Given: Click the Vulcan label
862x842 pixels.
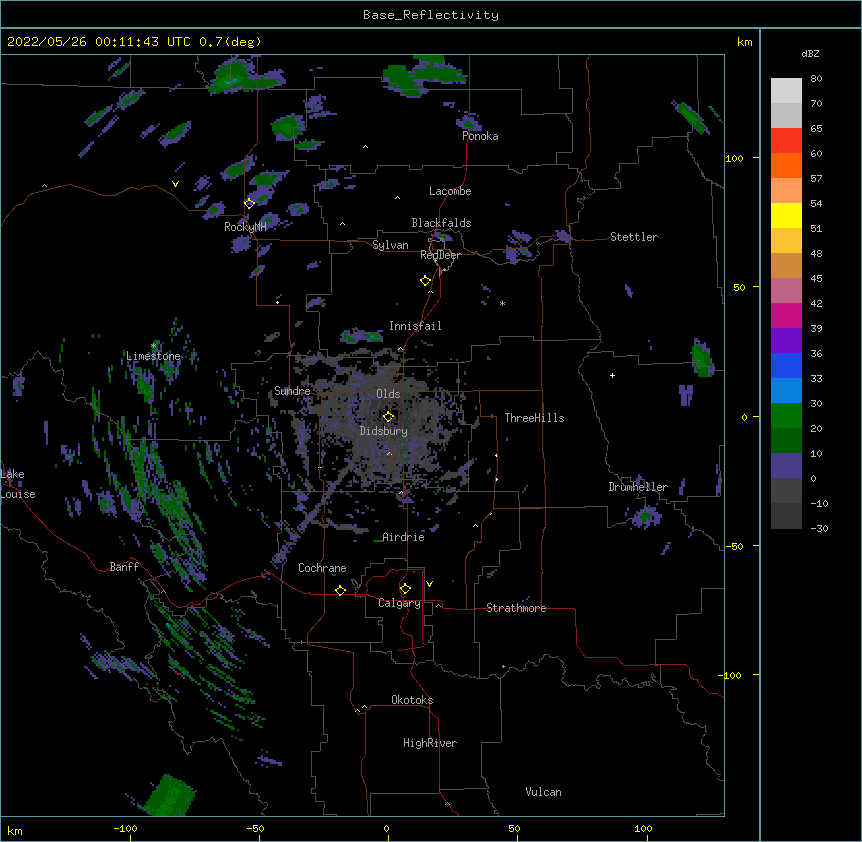Looking at the screenshot, I should point(543,792).
